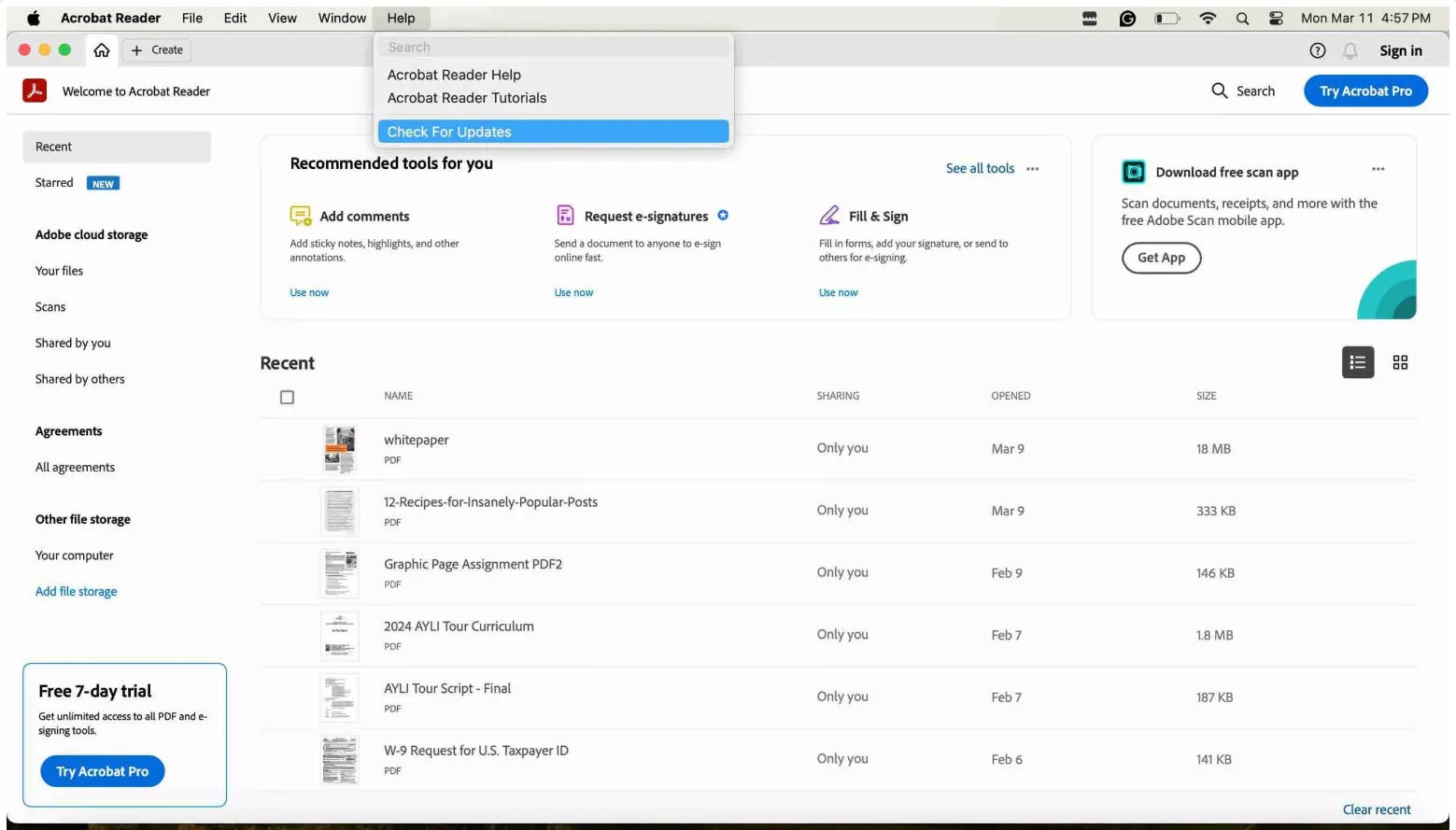Select Starred in the sidebar
1456x830 pixels.
54,183
